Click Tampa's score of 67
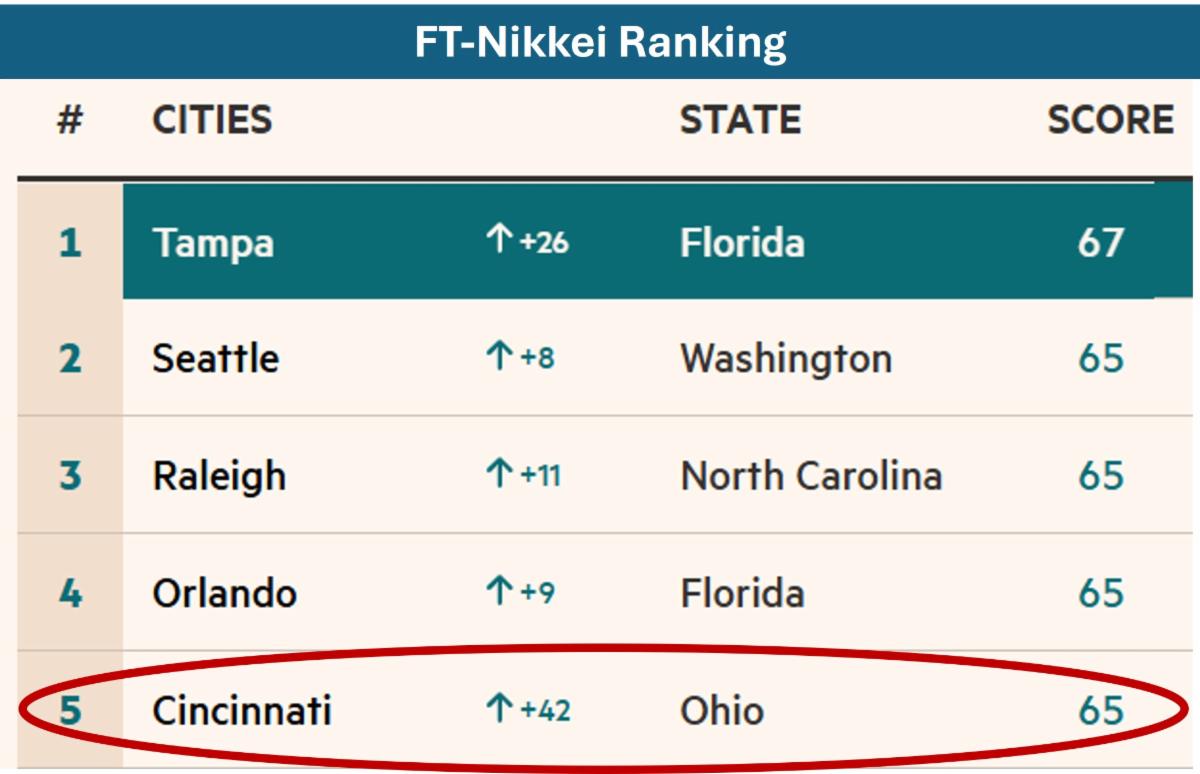1200x774 pixels. click(x=1100, y=243)
